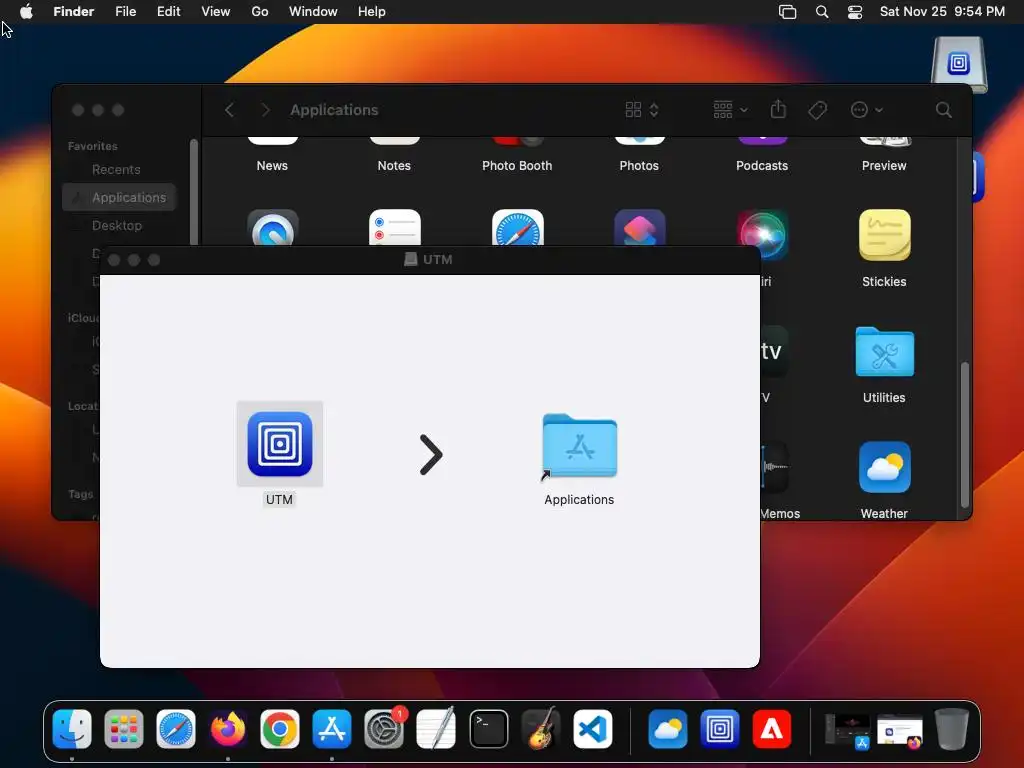Viewport: 1024px width, 768px height.
Task: Open TextEdit from the Dock
Action: [436, 729]
